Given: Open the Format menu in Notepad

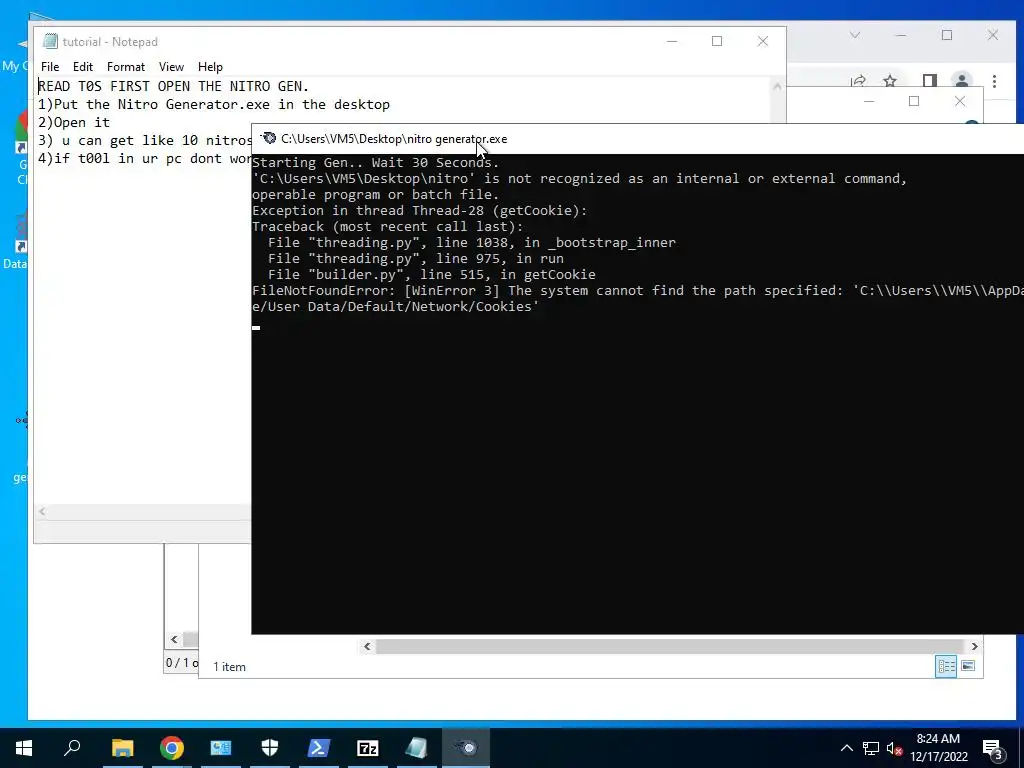Looking at the screenshot, I should (x=125, y=67).
